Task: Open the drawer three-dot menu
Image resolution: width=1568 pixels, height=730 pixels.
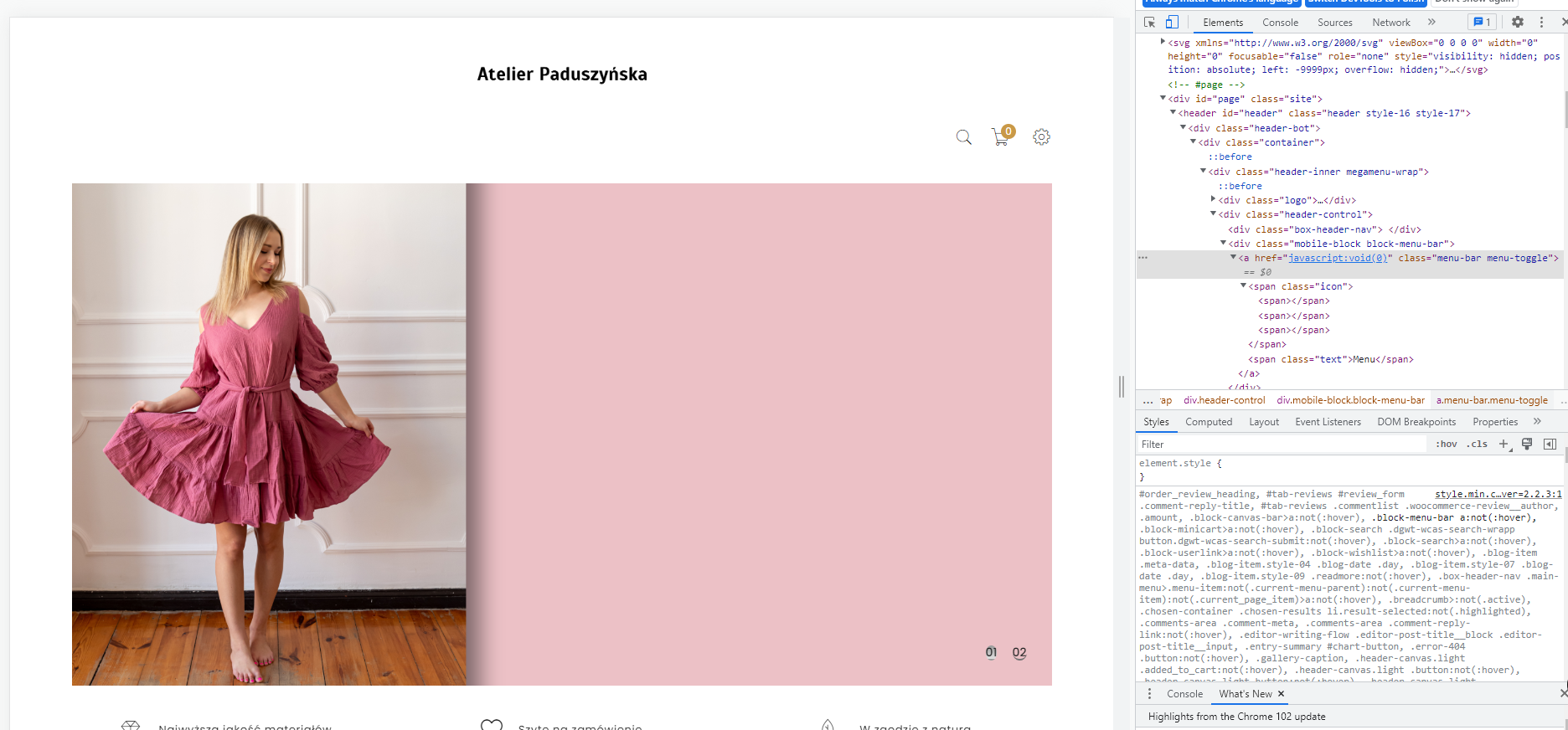Action: click(1149, 694)
